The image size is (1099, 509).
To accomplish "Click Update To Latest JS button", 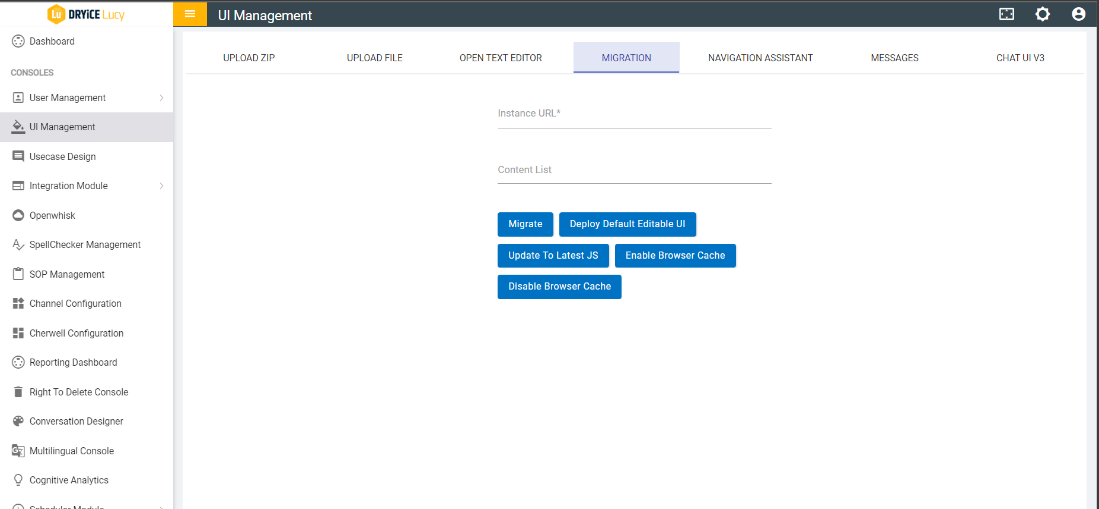I will pyautogui.click(x=553, y=255).
